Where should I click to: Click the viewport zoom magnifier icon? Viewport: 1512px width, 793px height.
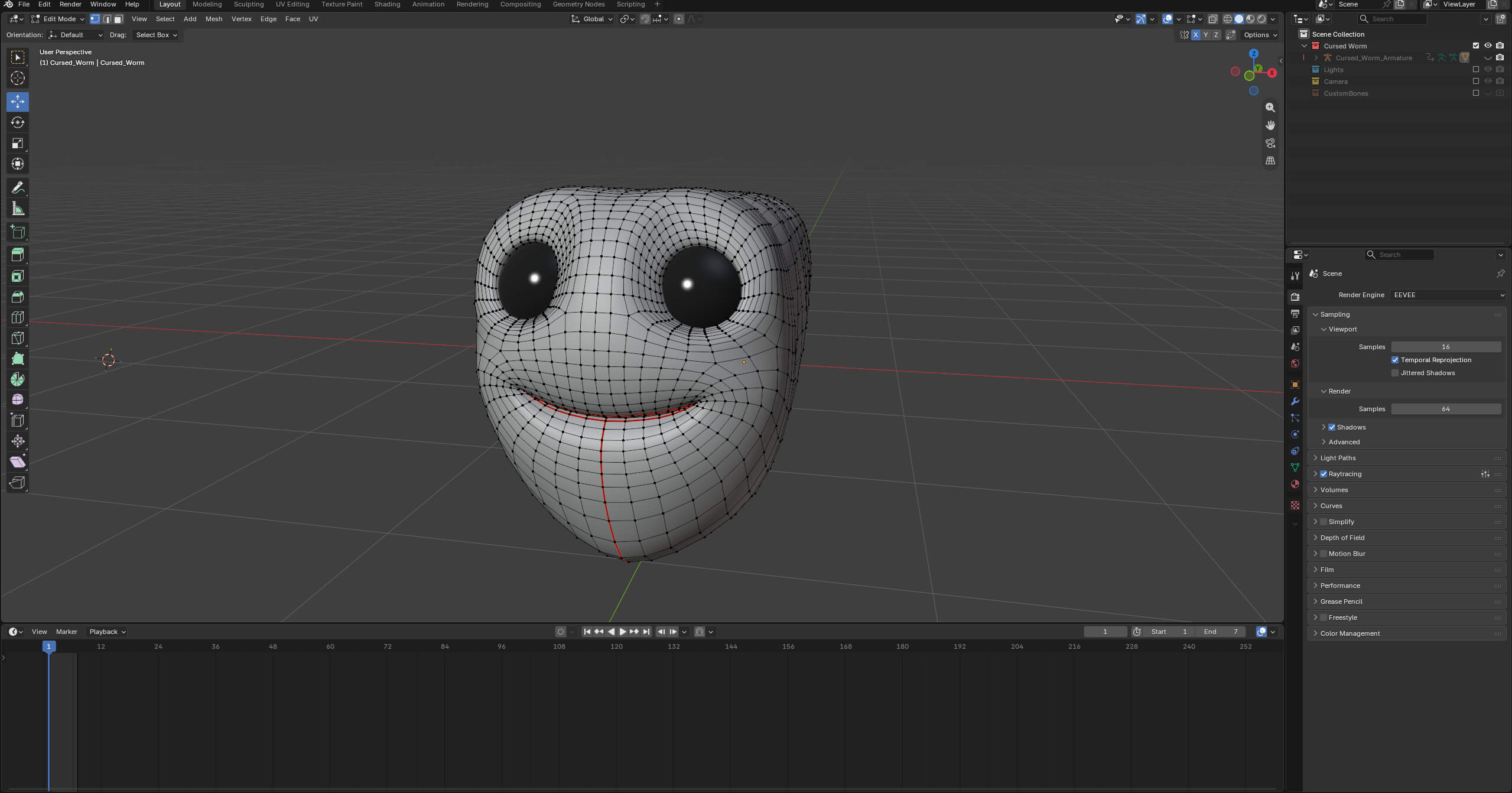(1270, 108)
